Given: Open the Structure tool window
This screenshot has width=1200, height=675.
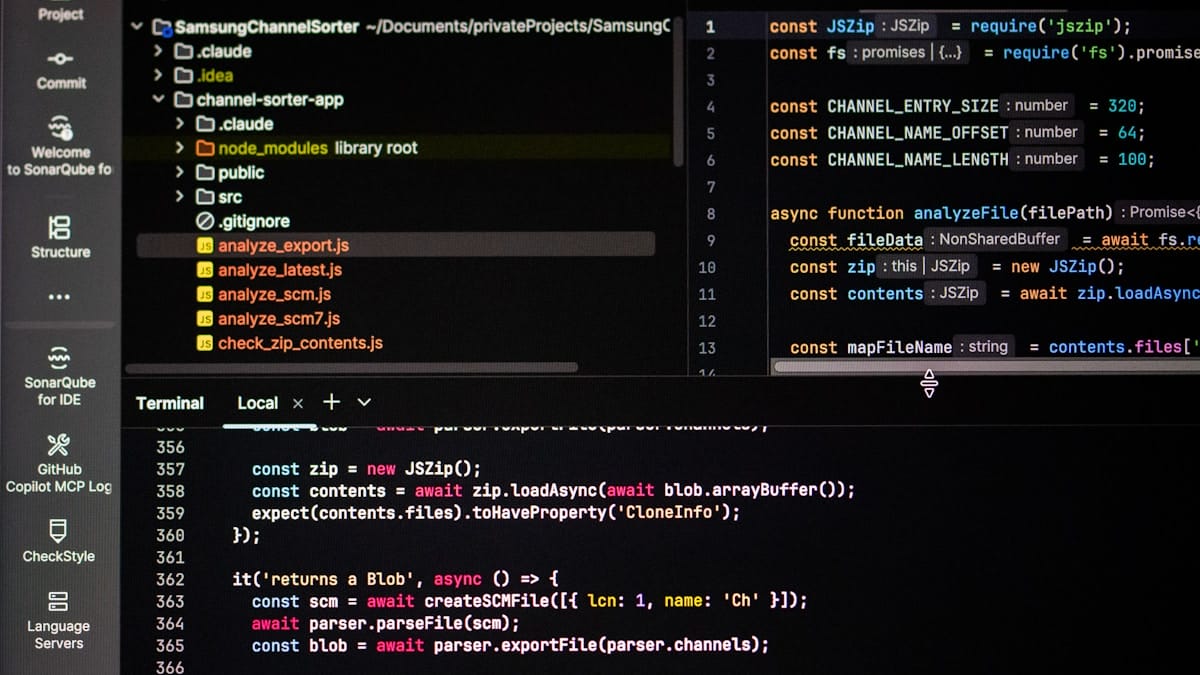Looking at the screenshot, I should click(x=60, y=238).
